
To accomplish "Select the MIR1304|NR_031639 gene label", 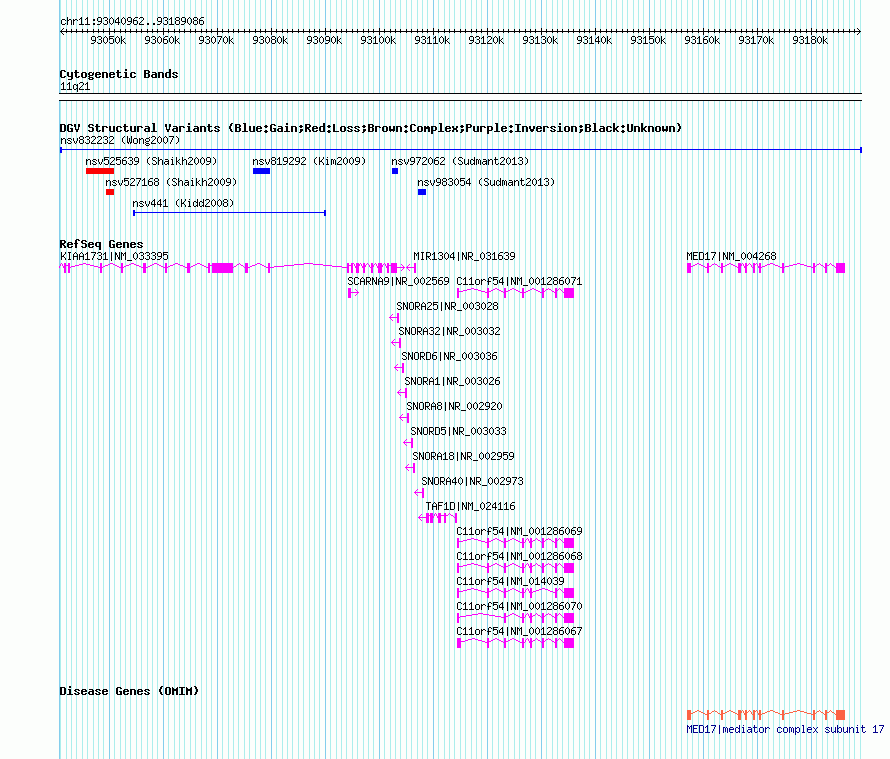I will pos(464,257).
